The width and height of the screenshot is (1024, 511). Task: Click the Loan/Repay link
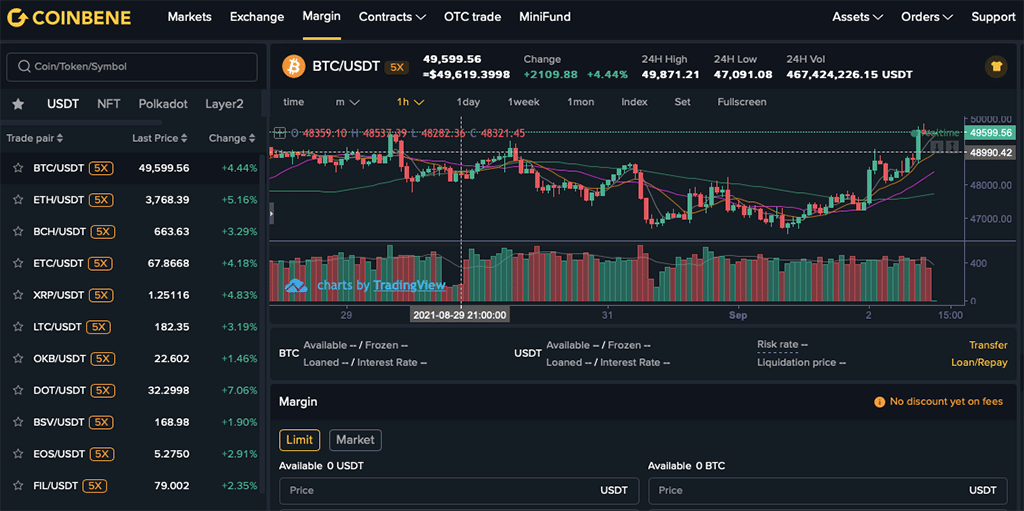coord(979,362)
